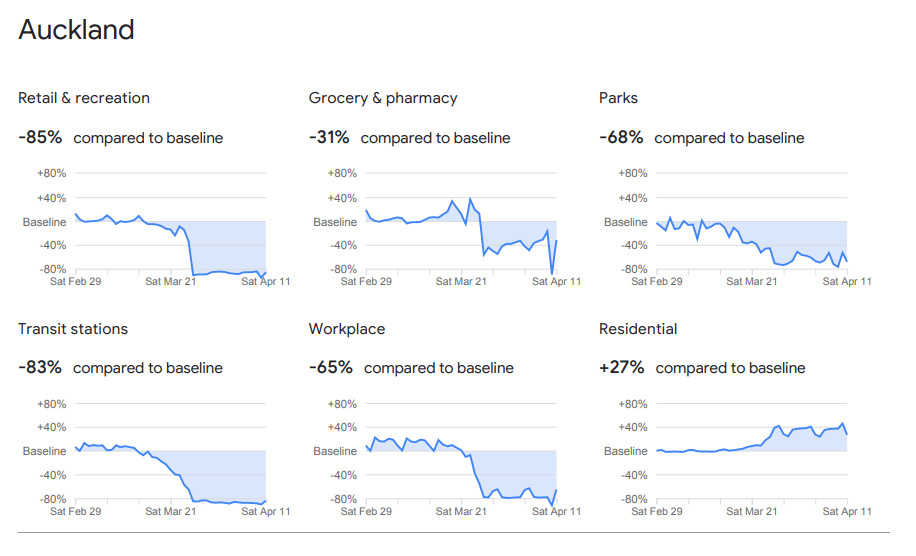The width and height of the screenshot is (916, 556).
Task: Select the +27% residential figure
Action: pyautogui.click(x=622, y=368)
